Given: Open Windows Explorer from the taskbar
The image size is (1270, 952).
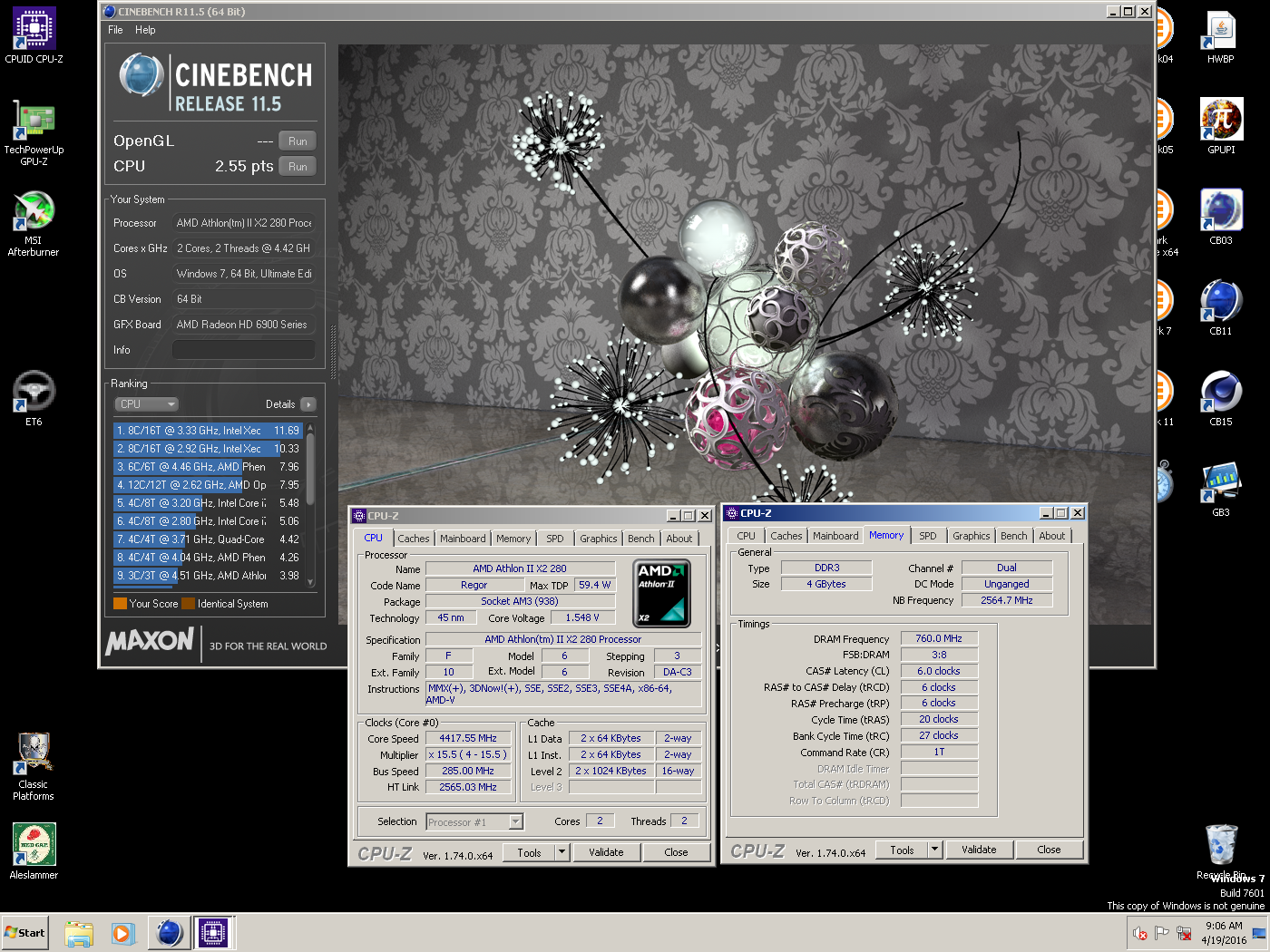Looking at the screenshot, I should (79, 933).
